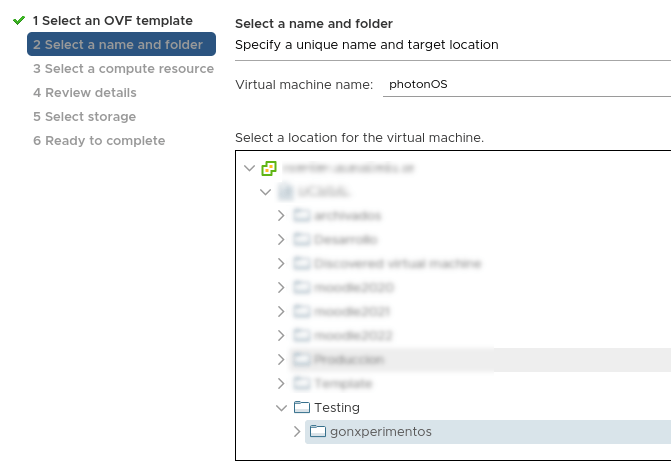Click the folder icon beside Discovered virtual machine

click(x=302, y=264)
